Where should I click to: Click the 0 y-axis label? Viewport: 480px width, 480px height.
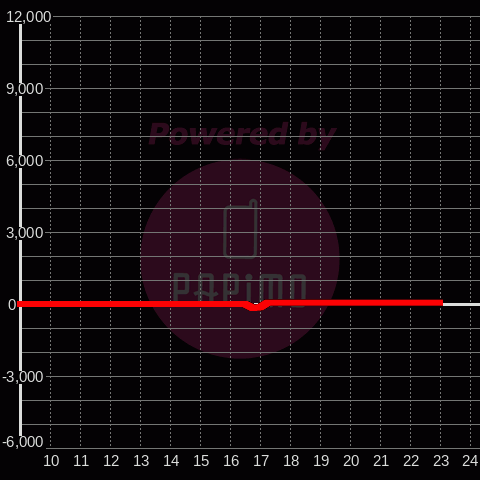click(12, 305)
